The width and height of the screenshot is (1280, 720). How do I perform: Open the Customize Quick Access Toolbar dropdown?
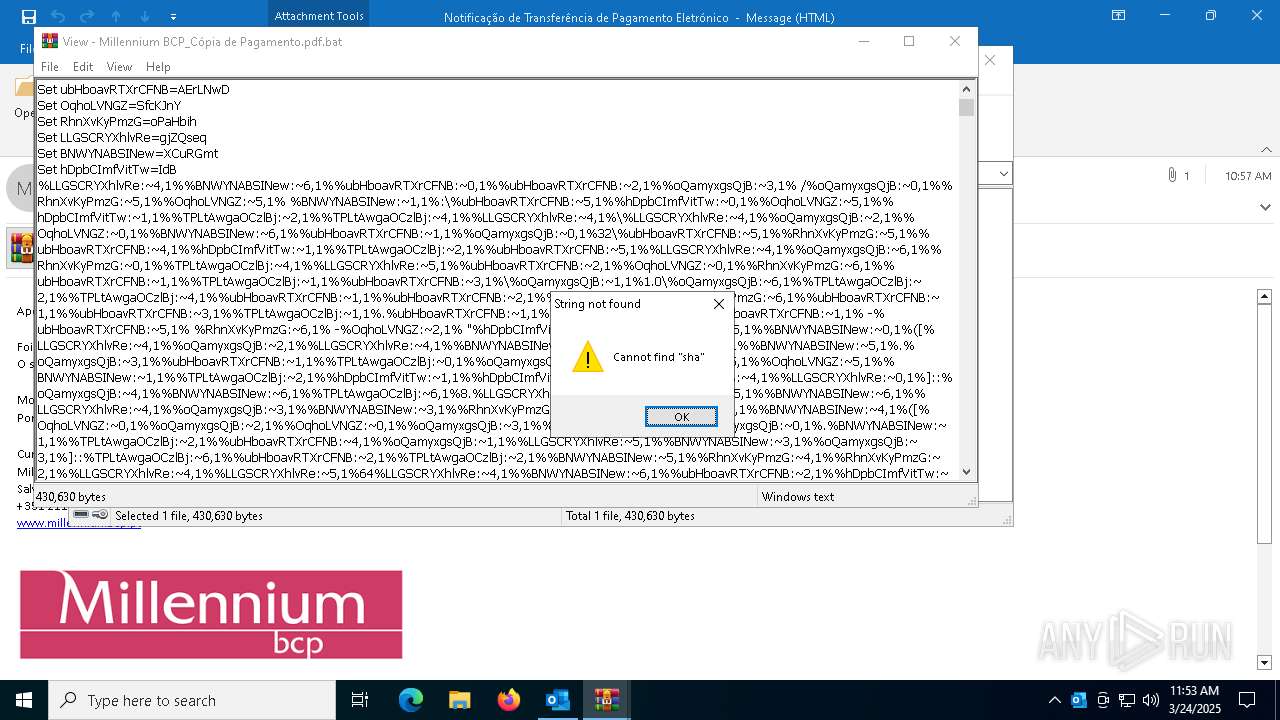(173, 17)
